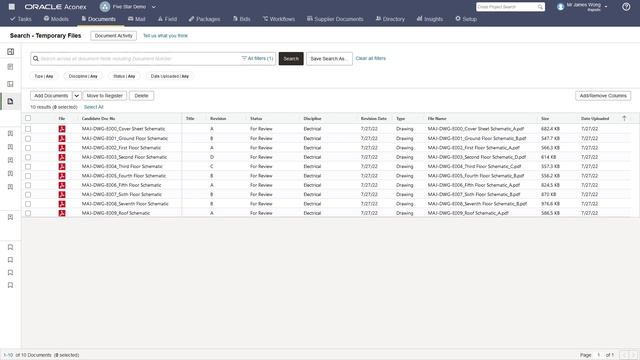Screen dimensions: 640x360
Task: Open the Supplier Documents menu
Action: pos(335,19)
